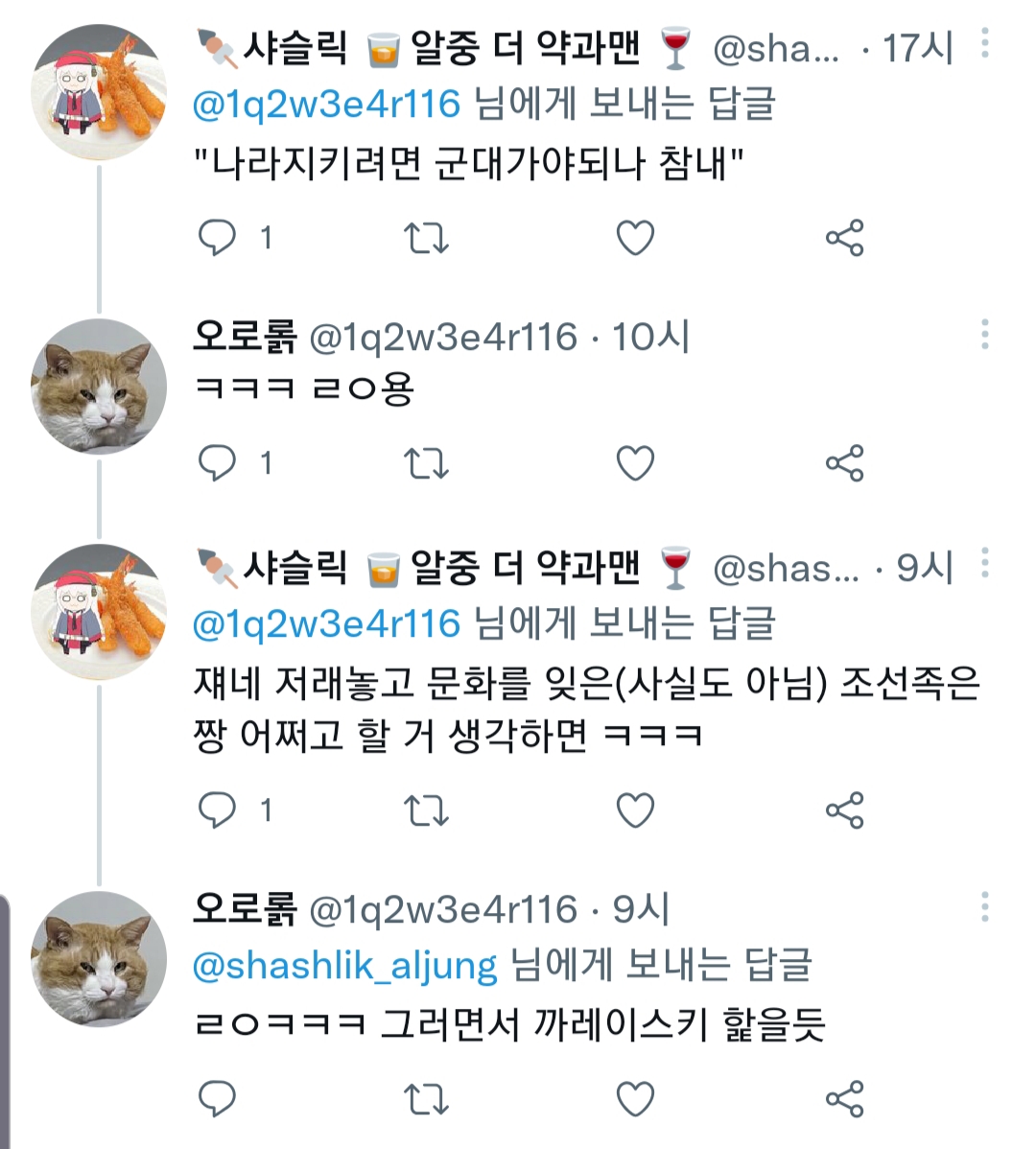Open the @shashlik_aljung mention link
The image size is (1036, 1149).
345,965
